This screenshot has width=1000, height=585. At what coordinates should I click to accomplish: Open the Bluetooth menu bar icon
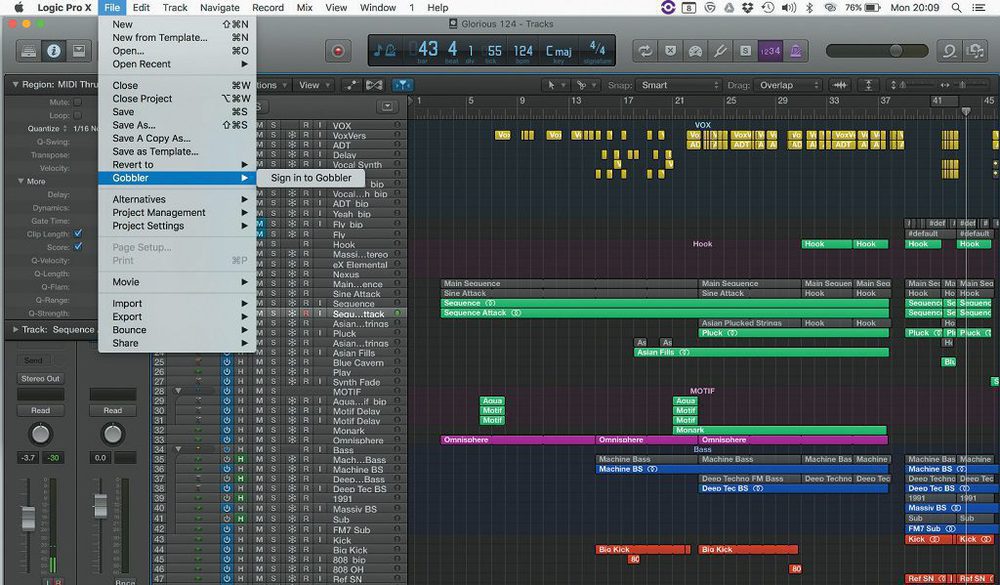(x=810, y=8)
